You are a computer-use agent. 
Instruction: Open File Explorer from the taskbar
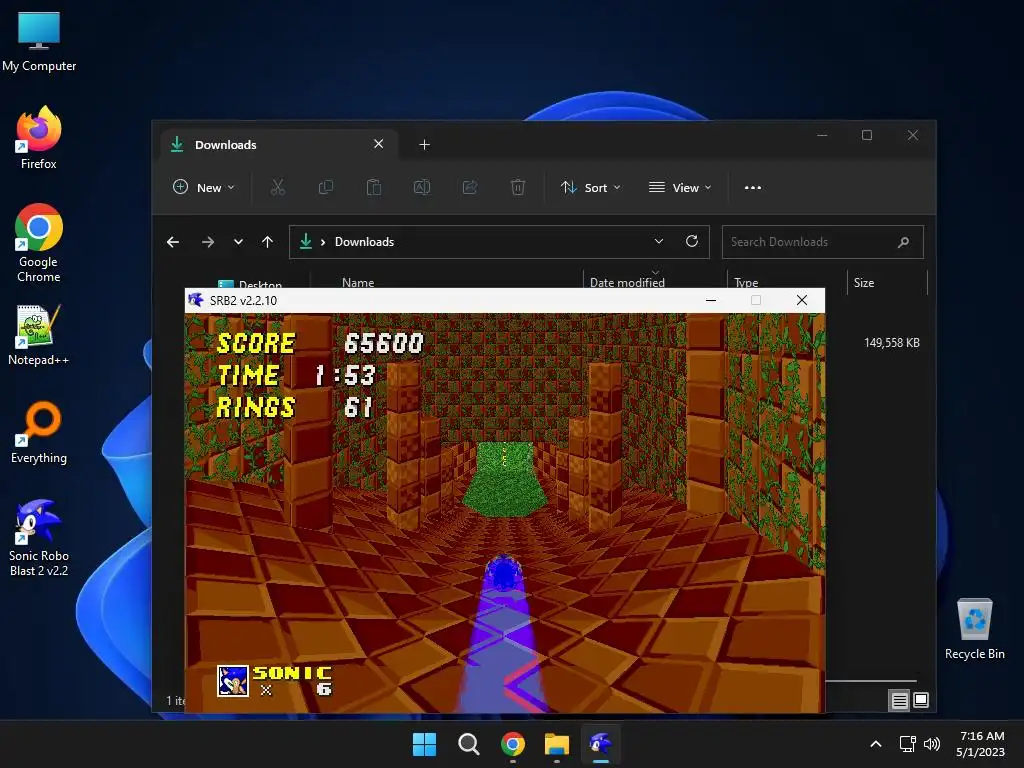coord(556,744)
